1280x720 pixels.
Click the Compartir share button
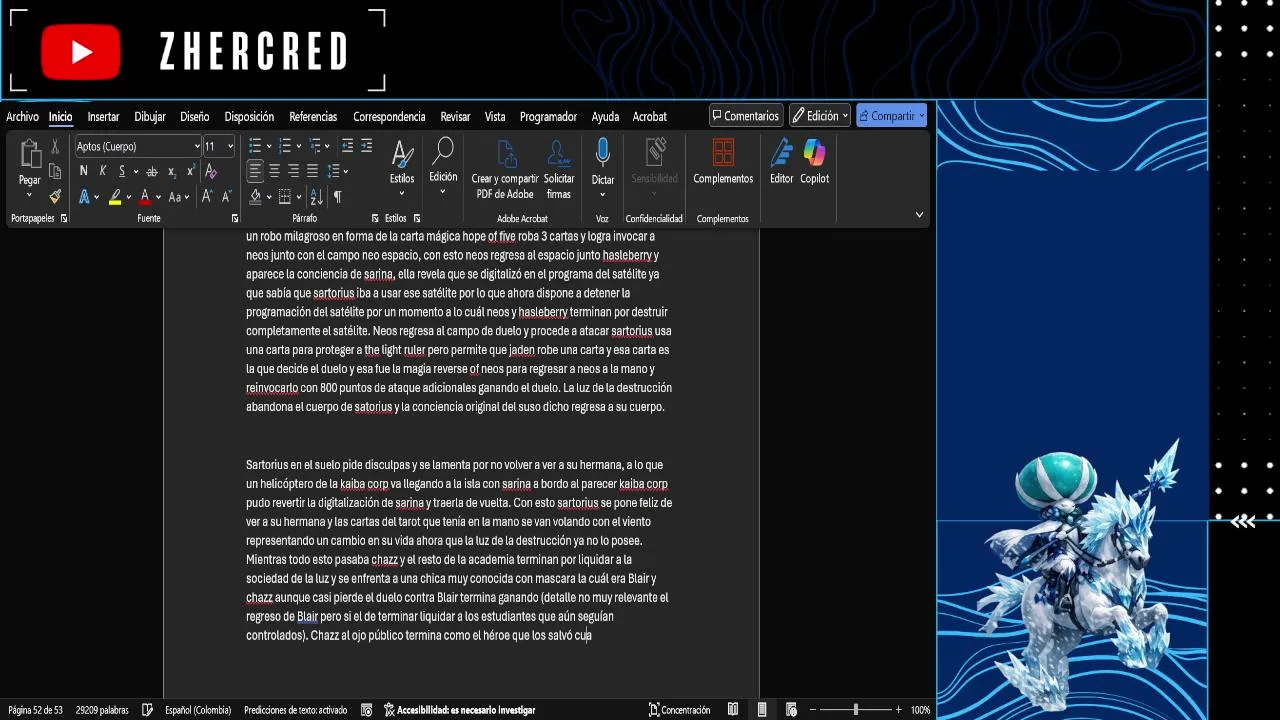892,116
